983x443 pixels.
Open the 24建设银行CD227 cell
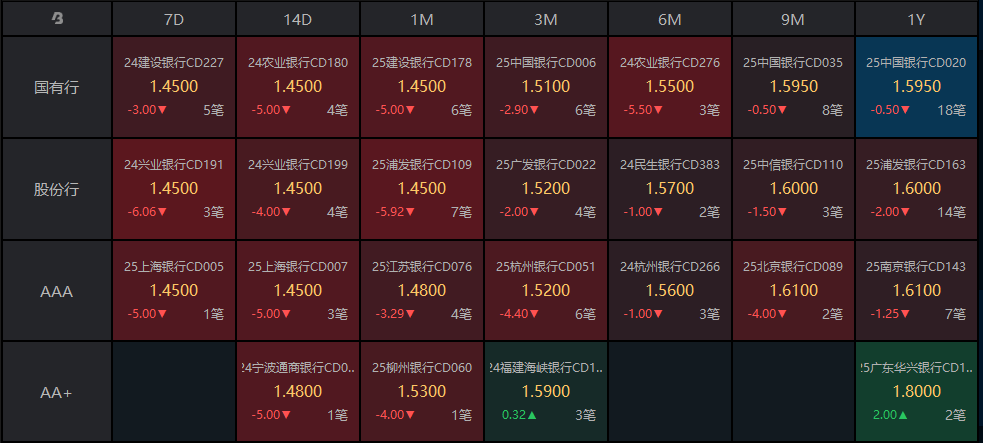tap(174, 87)
